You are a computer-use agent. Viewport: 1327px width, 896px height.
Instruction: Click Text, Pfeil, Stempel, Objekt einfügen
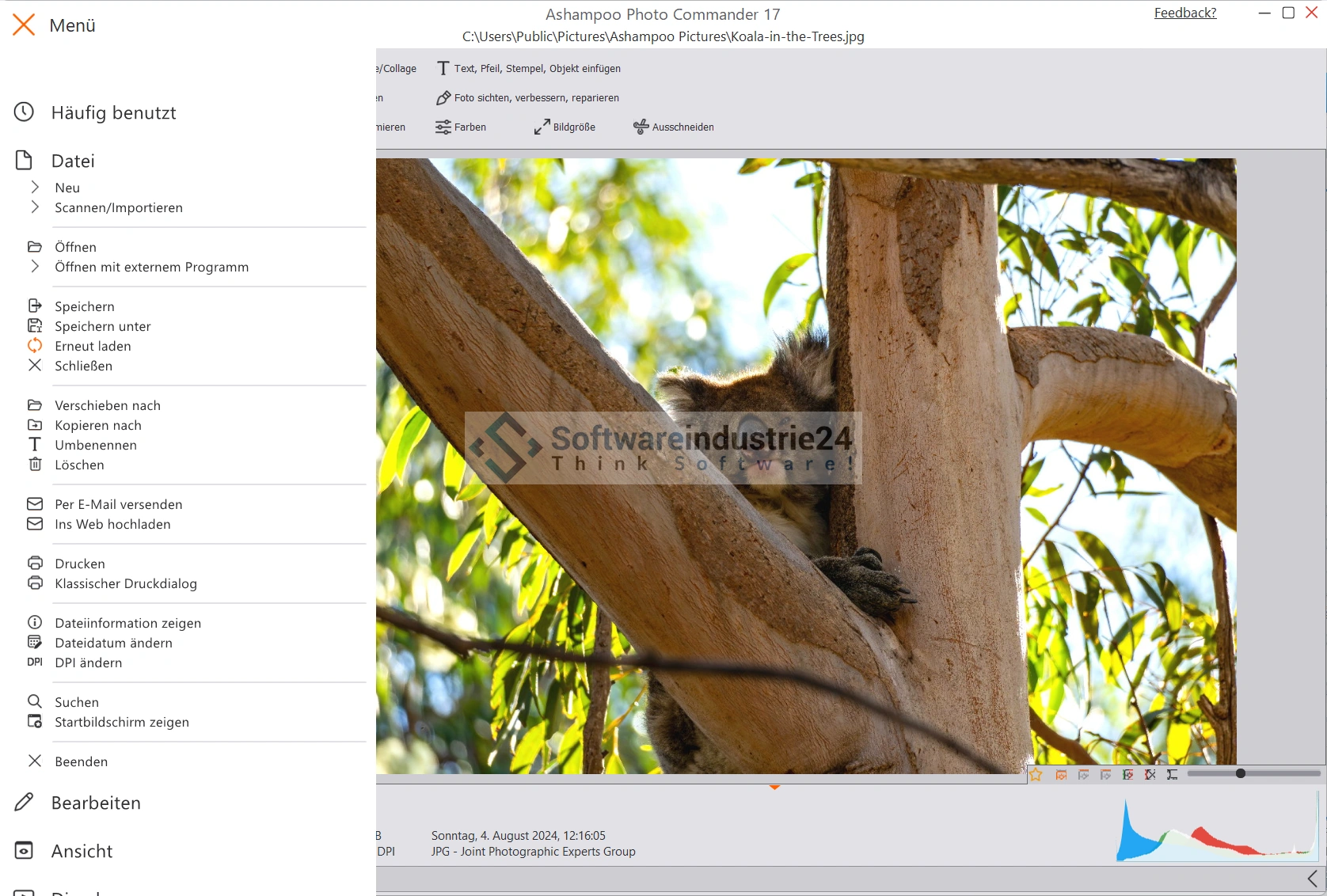point(529,69)
